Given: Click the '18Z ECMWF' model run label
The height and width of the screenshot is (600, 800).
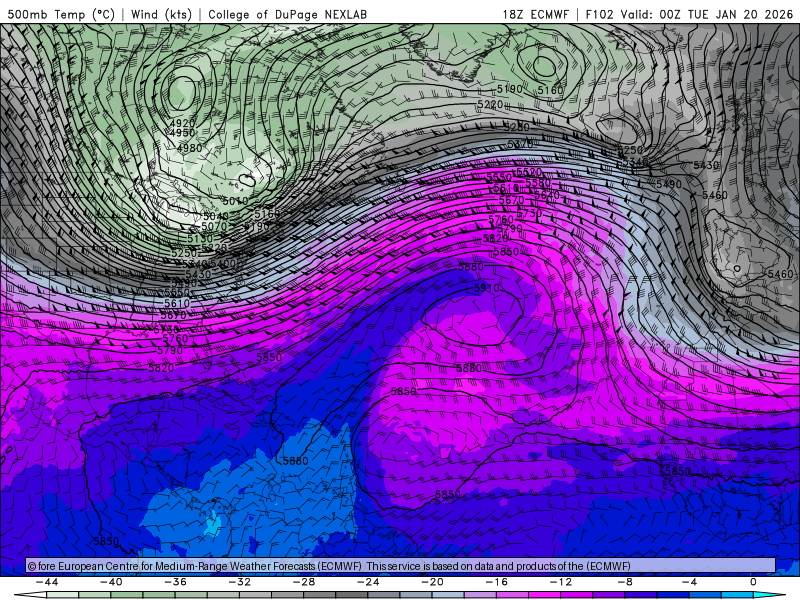Looking at the screenshot, I should click(535, 14).
